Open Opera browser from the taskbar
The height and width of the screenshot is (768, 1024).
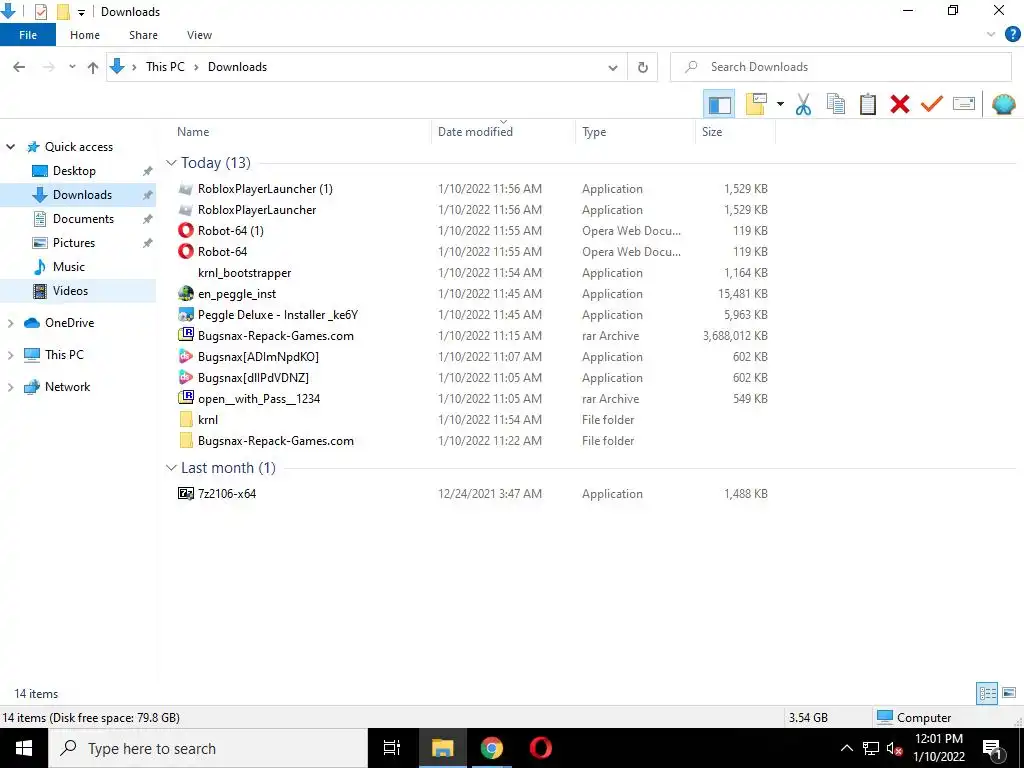[540, 748]
